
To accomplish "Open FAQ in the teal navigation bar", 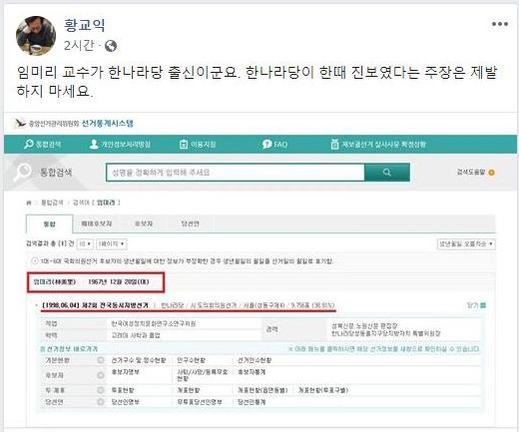I will pyautogui.click(x=281, y=144).
